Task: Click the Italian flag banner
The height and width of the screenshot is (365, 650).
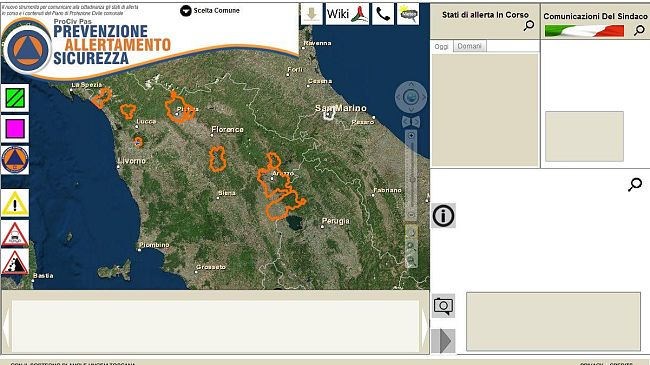Action: click(x=584, y=31)
